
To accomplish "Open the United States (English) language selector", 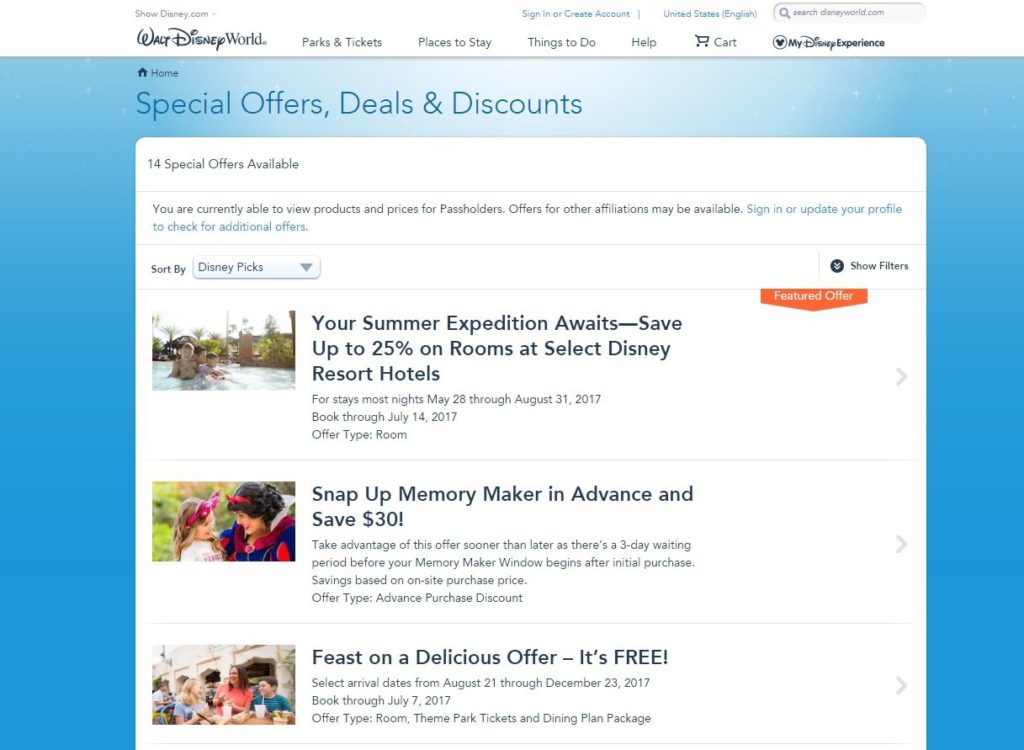I will pos(710,14).
